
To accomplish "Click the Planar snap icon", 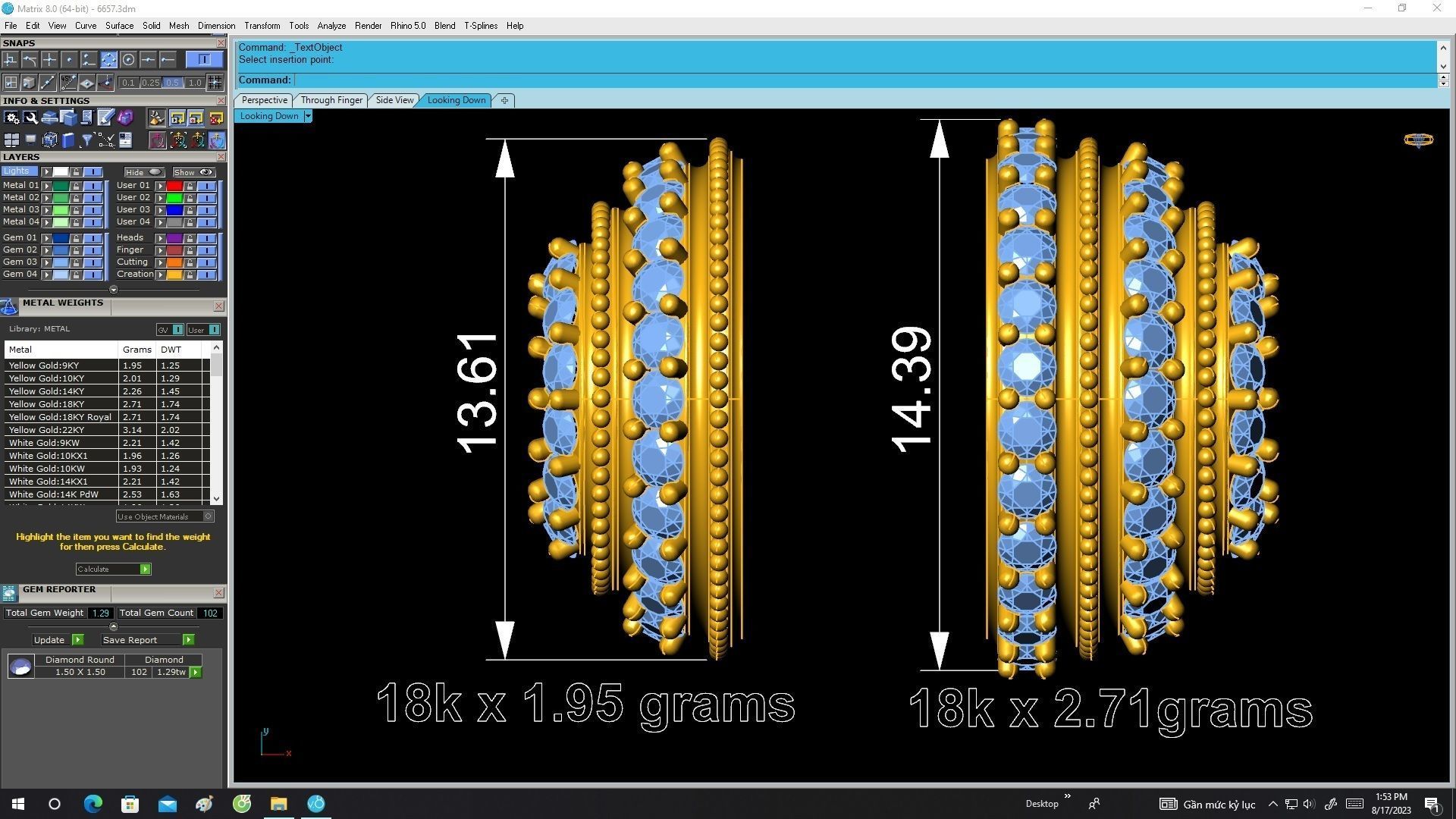I will [86, 82].
